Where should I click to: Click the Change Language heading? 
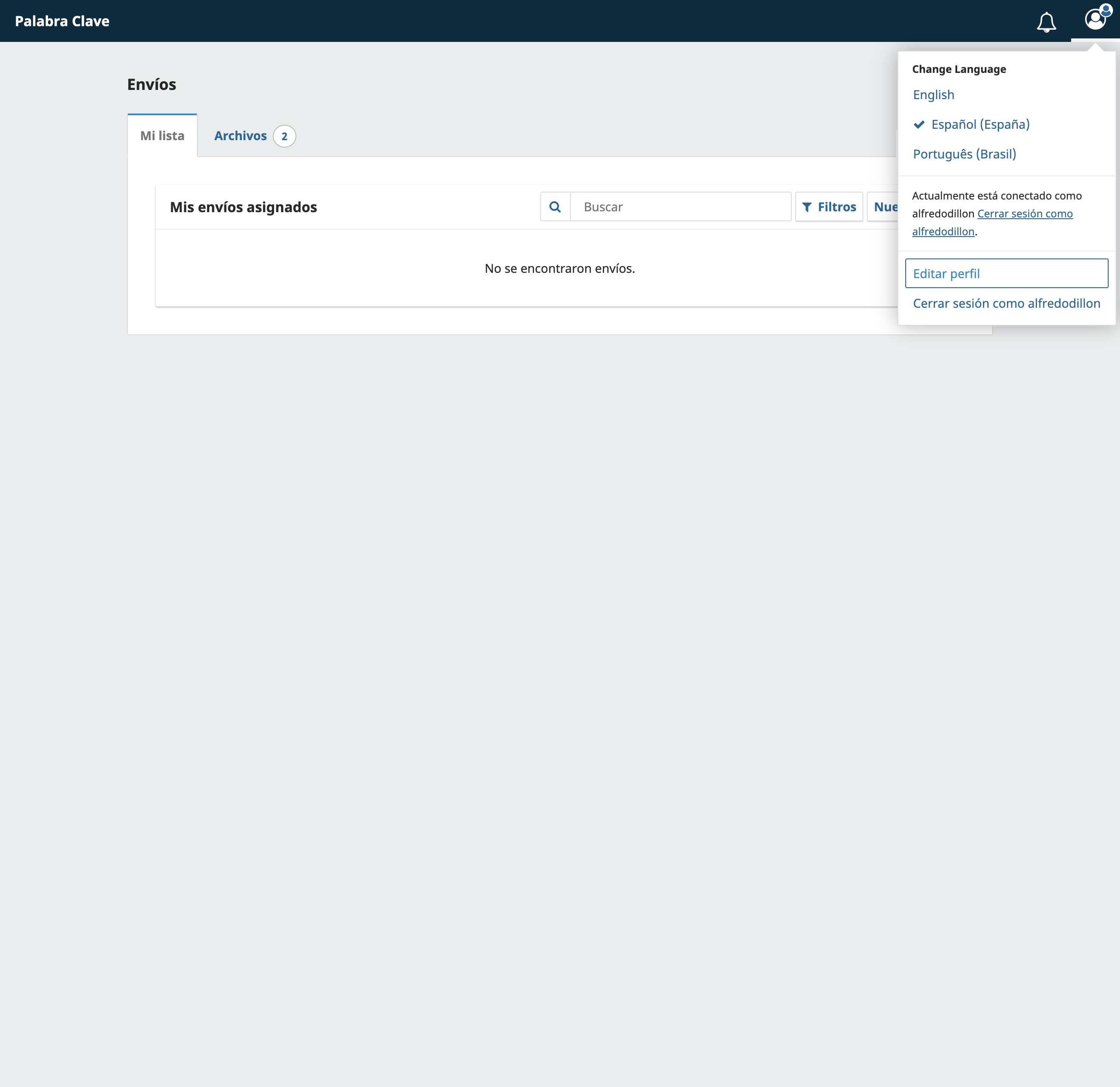click(x=959, y=69)
